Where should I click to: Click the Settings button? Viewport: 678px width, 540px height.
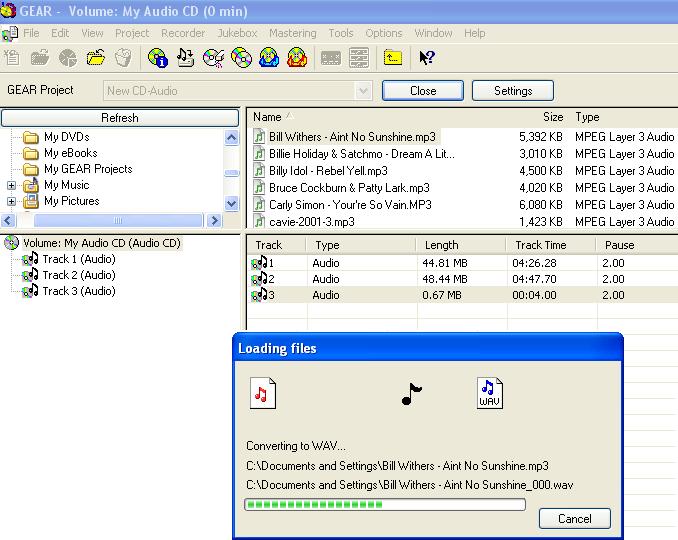(512, 91)
